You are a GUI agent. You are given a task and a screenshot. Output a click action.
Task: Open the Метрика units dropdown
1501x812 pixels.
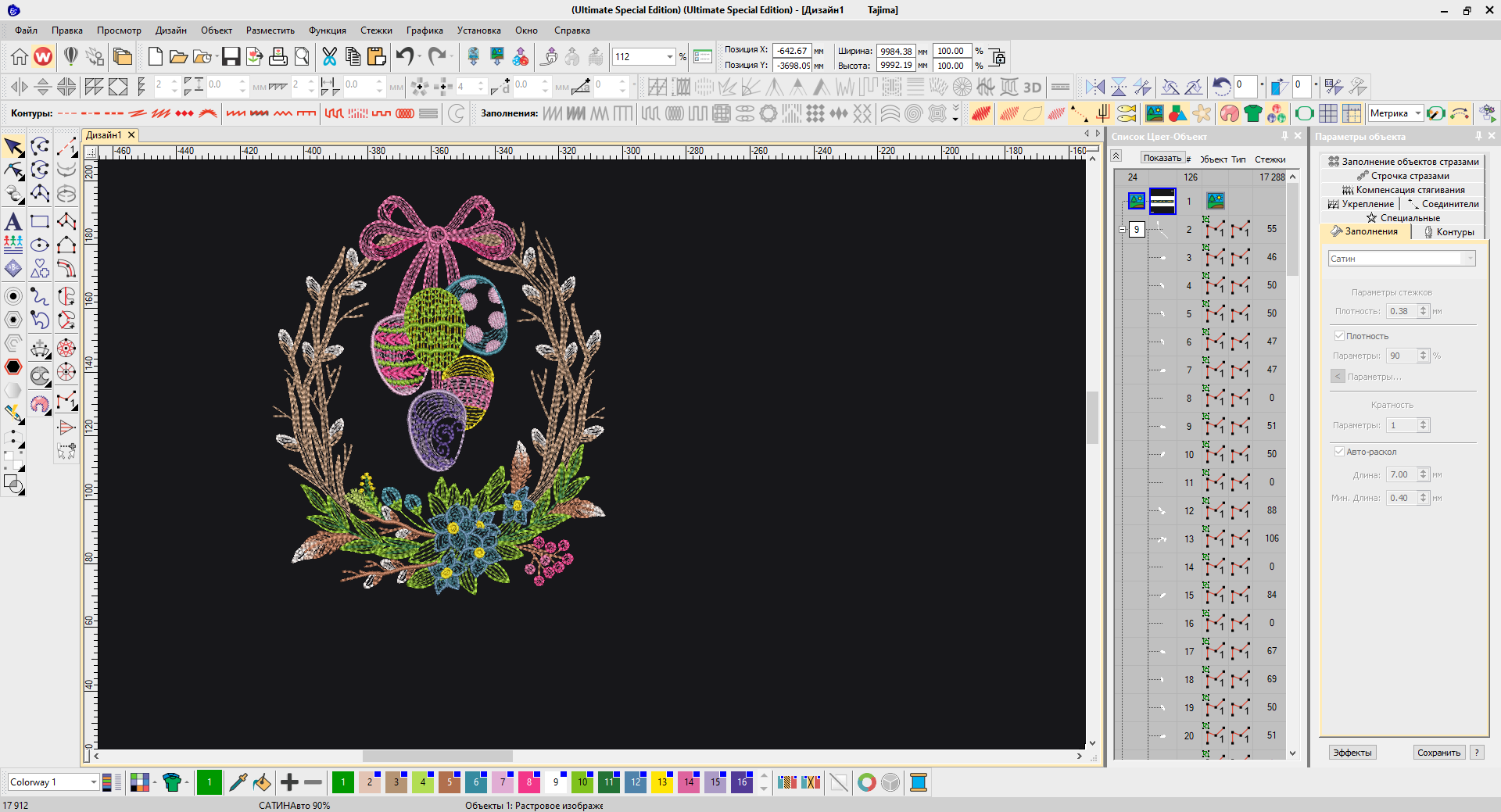tap(1417, 113)
